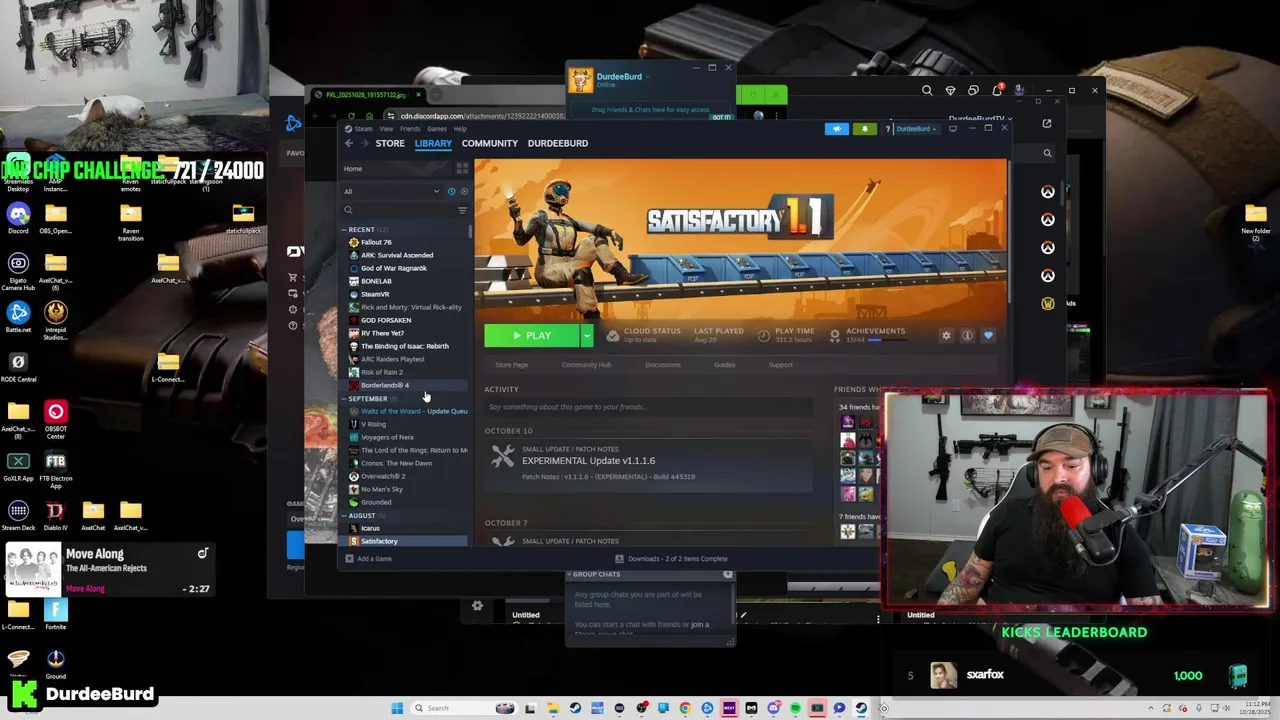
Task: Open Steam notifications bell icon
Action: pos(865,129)
